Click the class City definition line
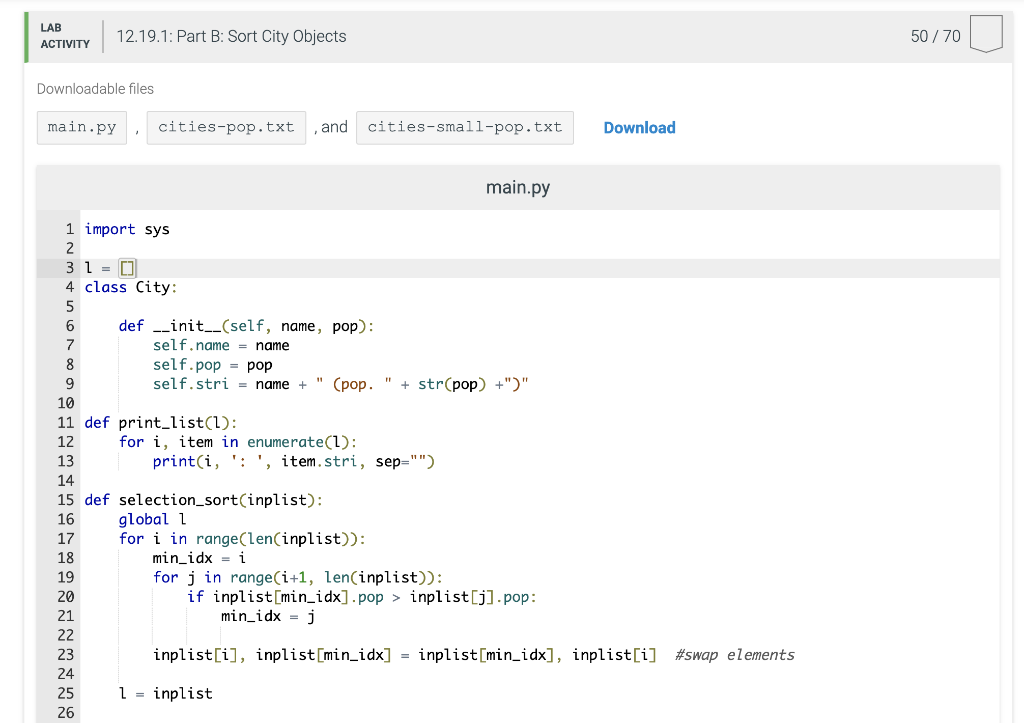 pyautogui.click(x=130, y=287)
